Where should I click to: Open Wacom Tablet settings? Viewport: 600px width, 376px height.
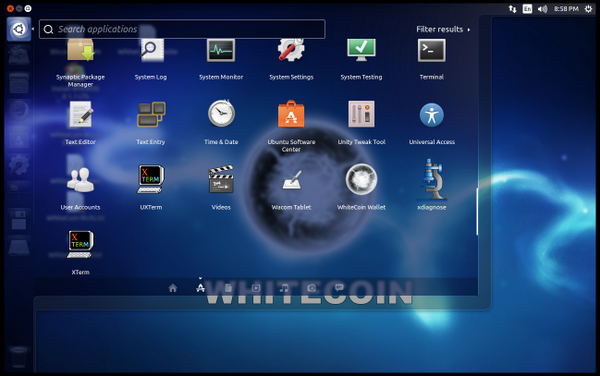[x=292, y=180]
